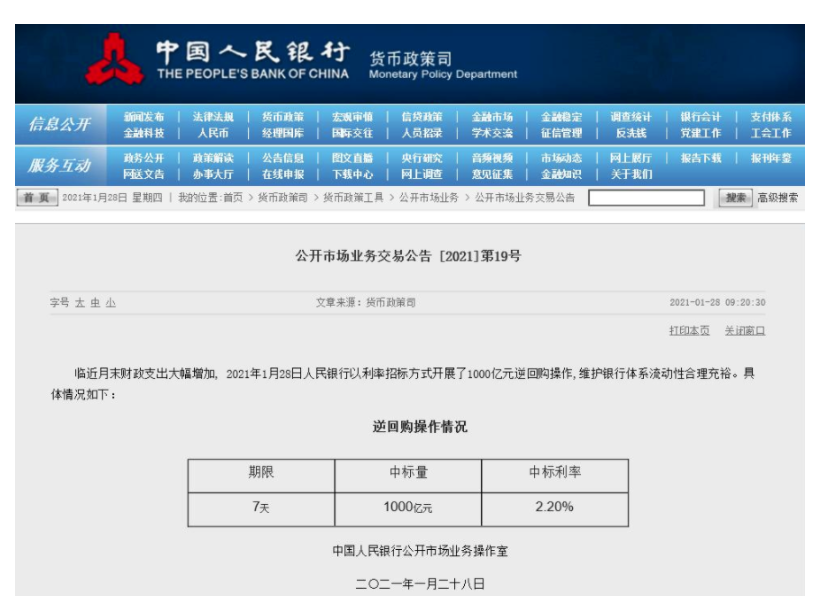
Task: Click inside the search input box
Action: tap(645, 197)
